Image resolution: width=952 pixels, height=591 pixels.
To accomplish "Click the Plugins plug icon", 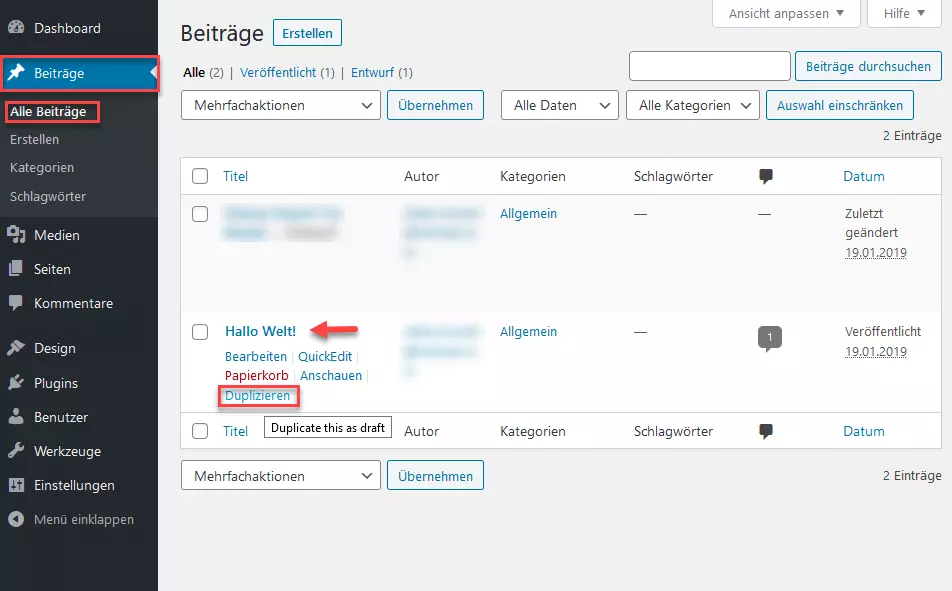I will (x=16, y=383).
